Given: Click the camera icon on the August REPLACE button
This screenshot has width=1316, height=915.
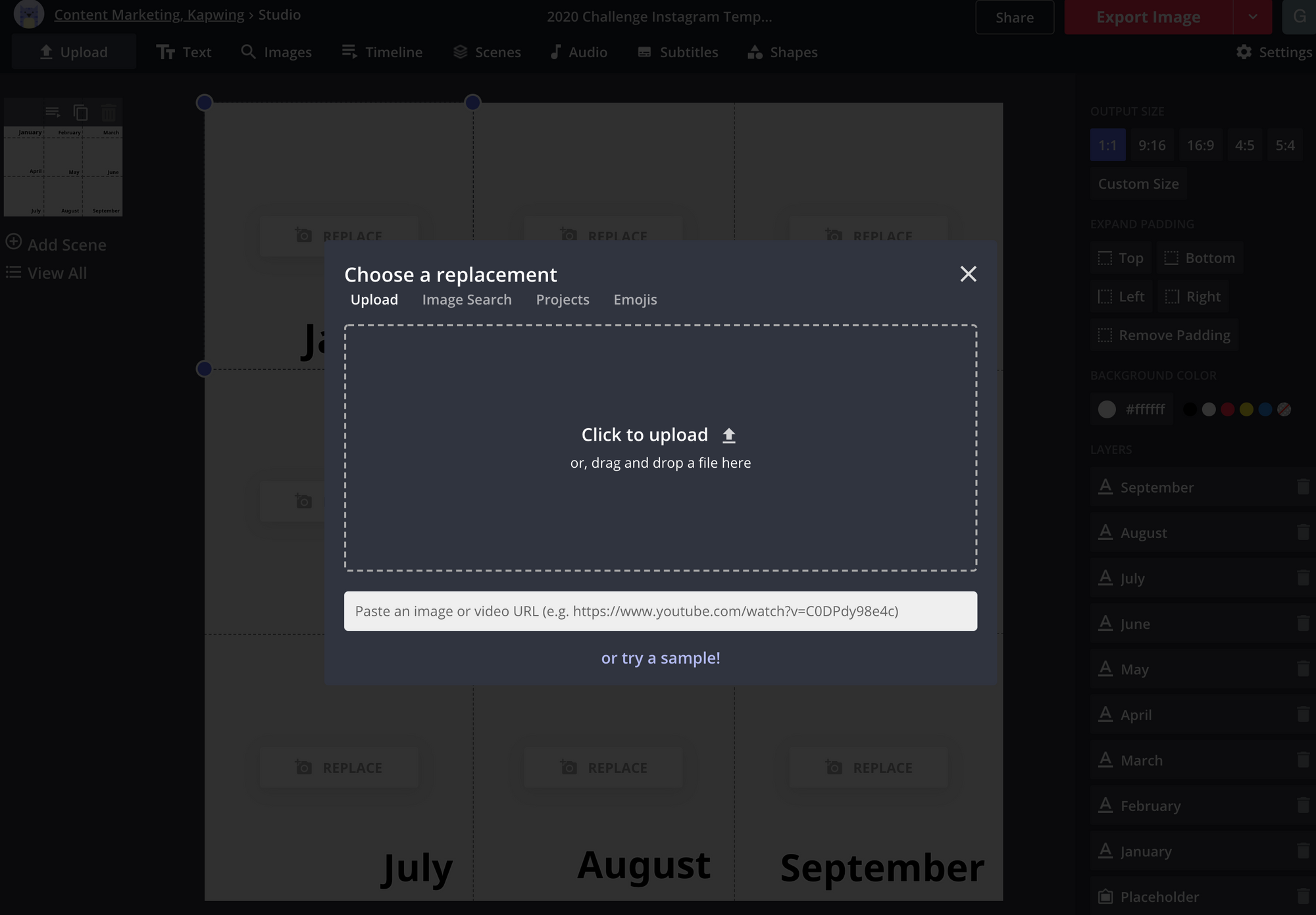Looking at the screenshot, I should point(569,768).
